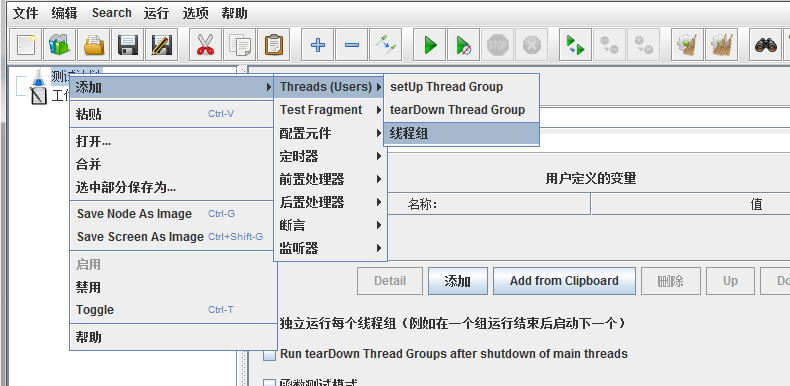Start the test with green play icon

click(429, 45)
